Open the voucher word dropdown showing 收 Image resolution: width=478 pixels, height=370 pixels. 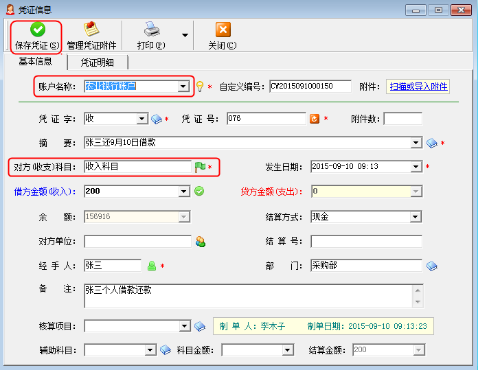click(142, 118)
